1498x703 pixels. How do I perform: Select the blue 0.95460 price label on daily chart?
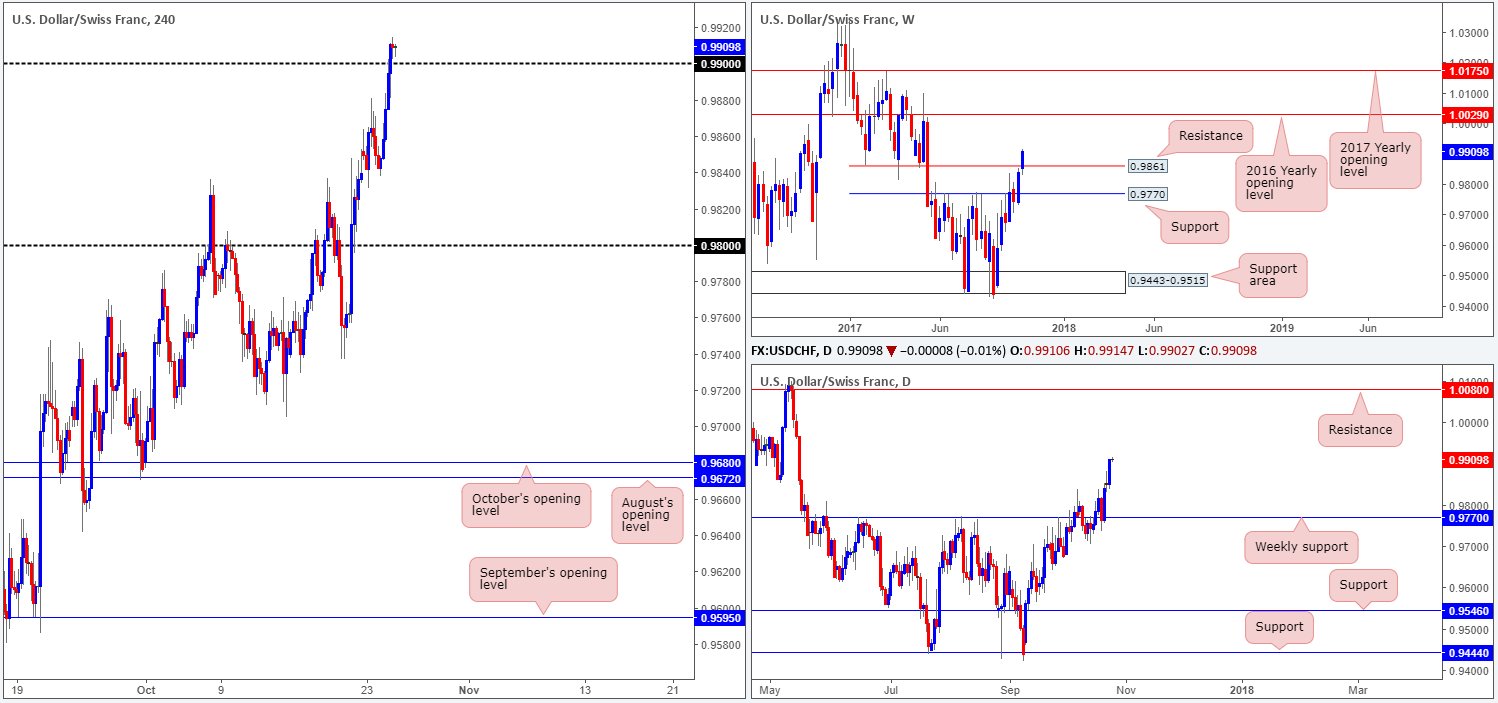1467,610
